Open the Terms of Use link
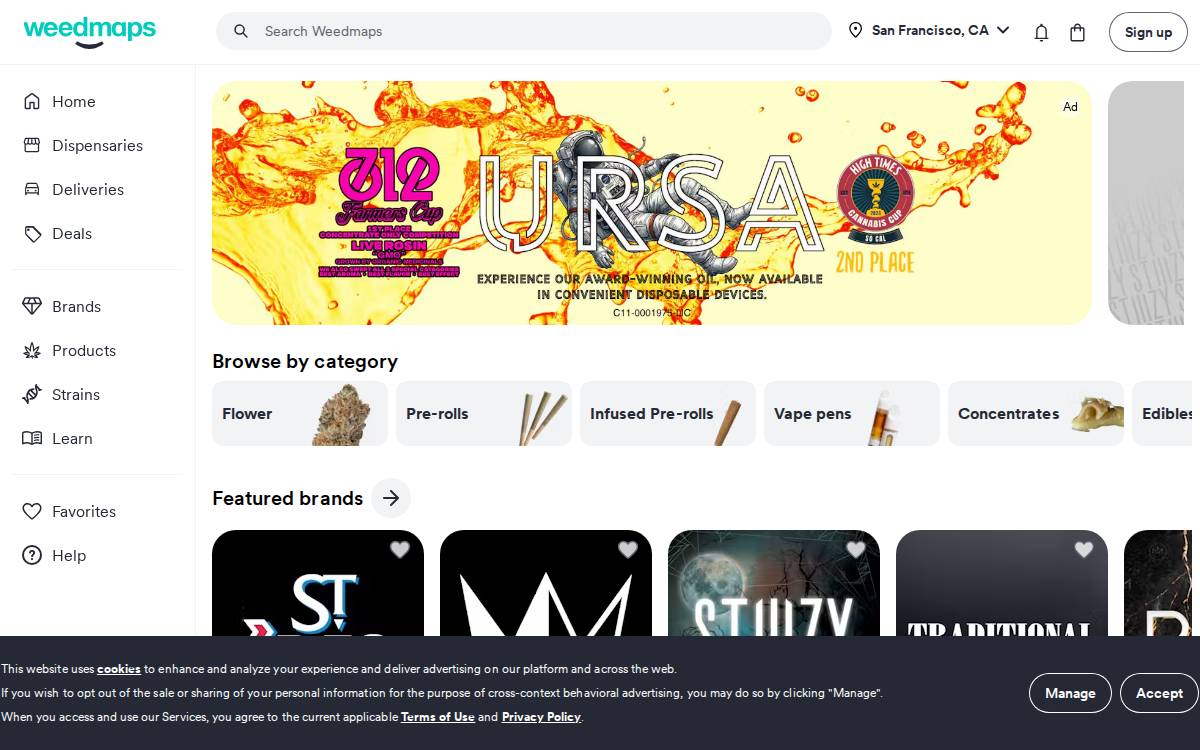The width and height of the screenshot is (1200, 750). 438,717
